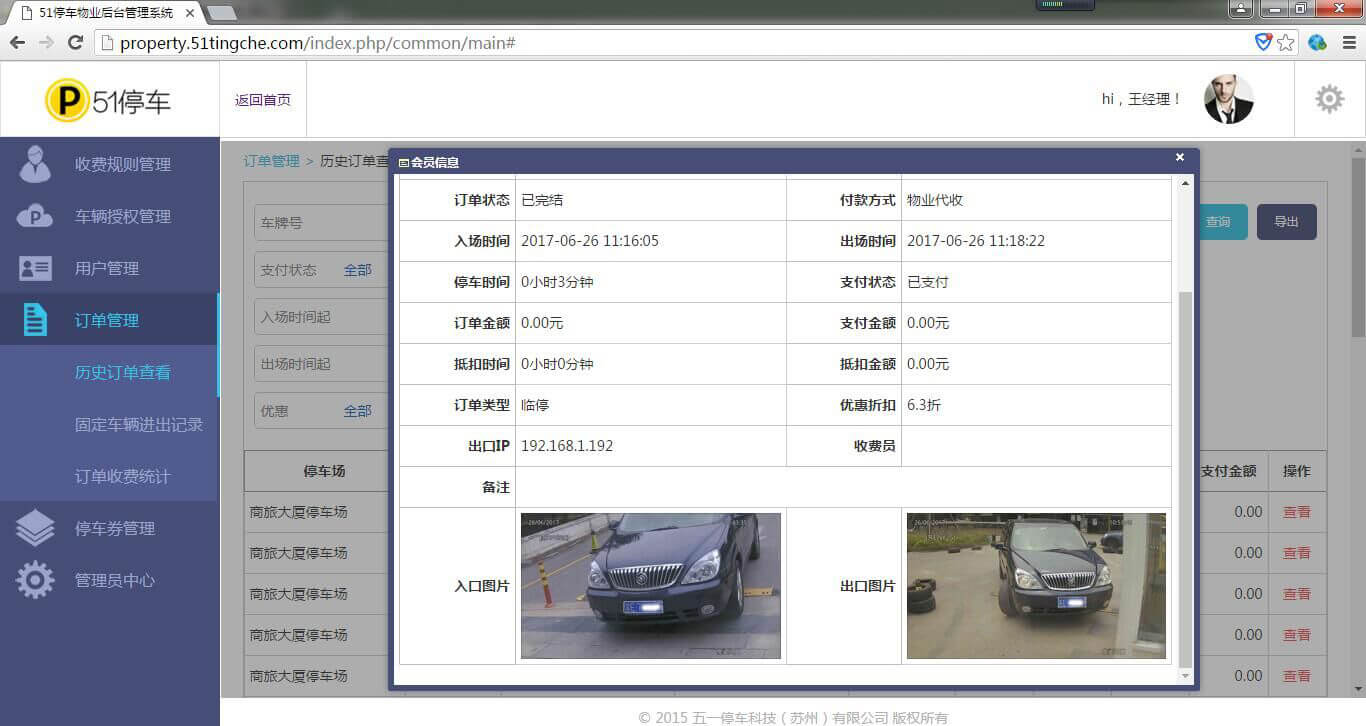
Task: Reload the page in browser
Action: click(75, 43)
